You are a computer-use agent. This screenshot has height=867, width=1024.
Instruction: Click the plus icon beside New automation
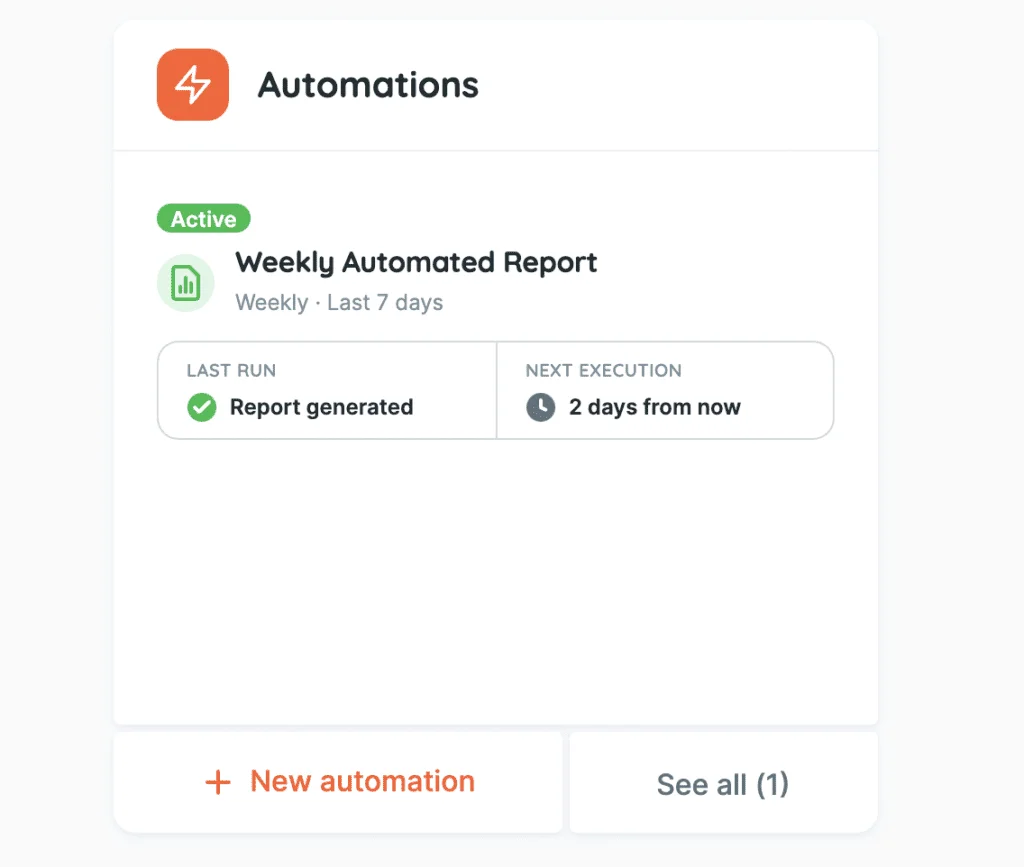(217, 782)
